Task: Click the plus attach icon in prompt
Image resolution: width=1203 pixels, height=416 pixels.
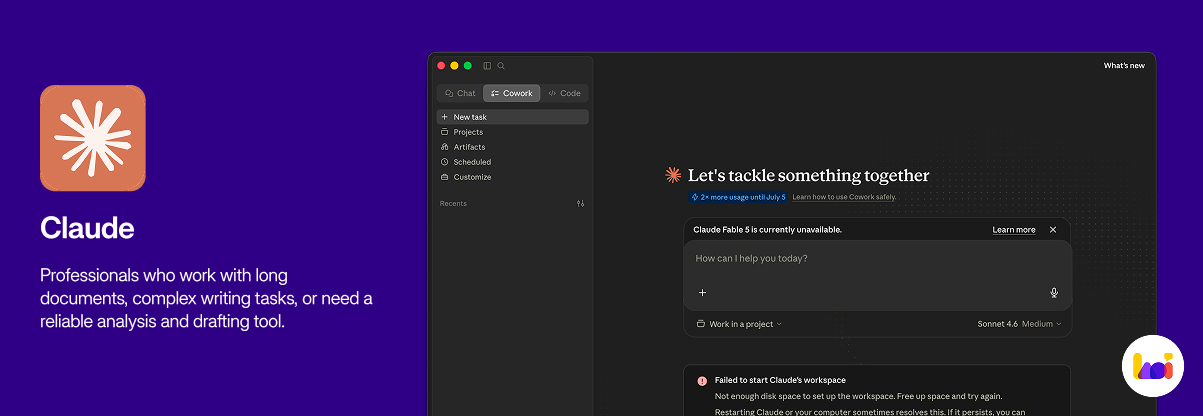Action: [702, 293]
